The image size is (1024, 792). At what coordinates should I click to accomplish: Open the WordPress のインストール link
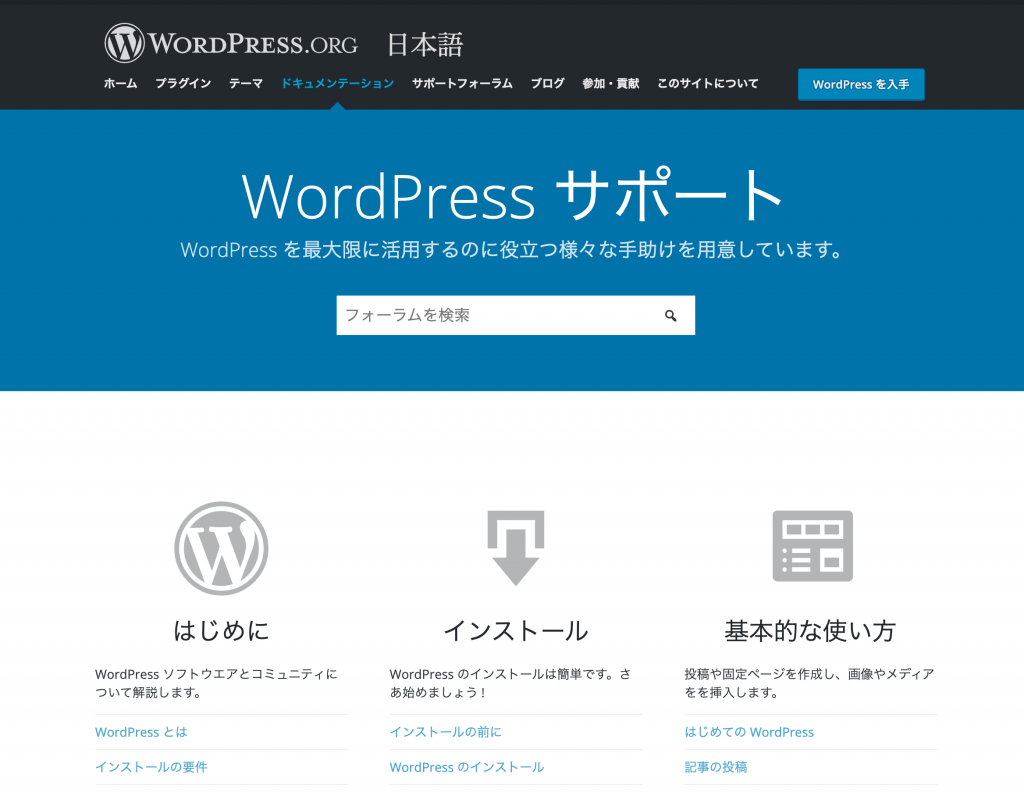(467, 767)
